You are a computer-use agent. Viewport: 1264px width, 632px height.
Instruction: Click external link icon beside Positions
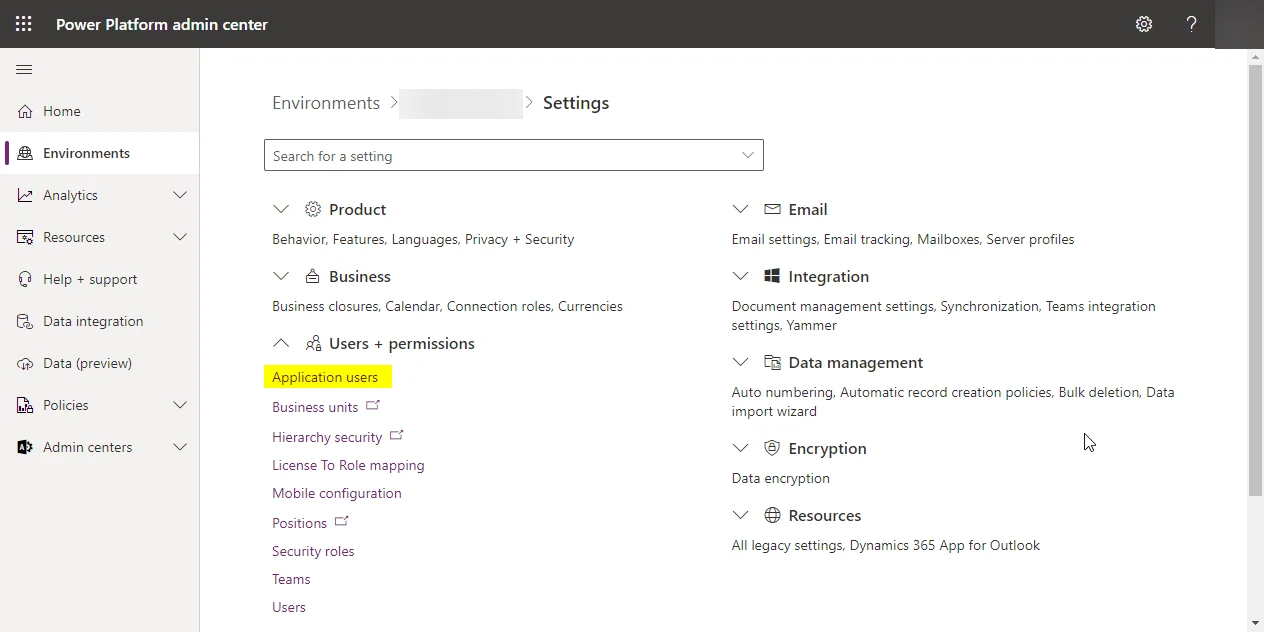[342, 521]
